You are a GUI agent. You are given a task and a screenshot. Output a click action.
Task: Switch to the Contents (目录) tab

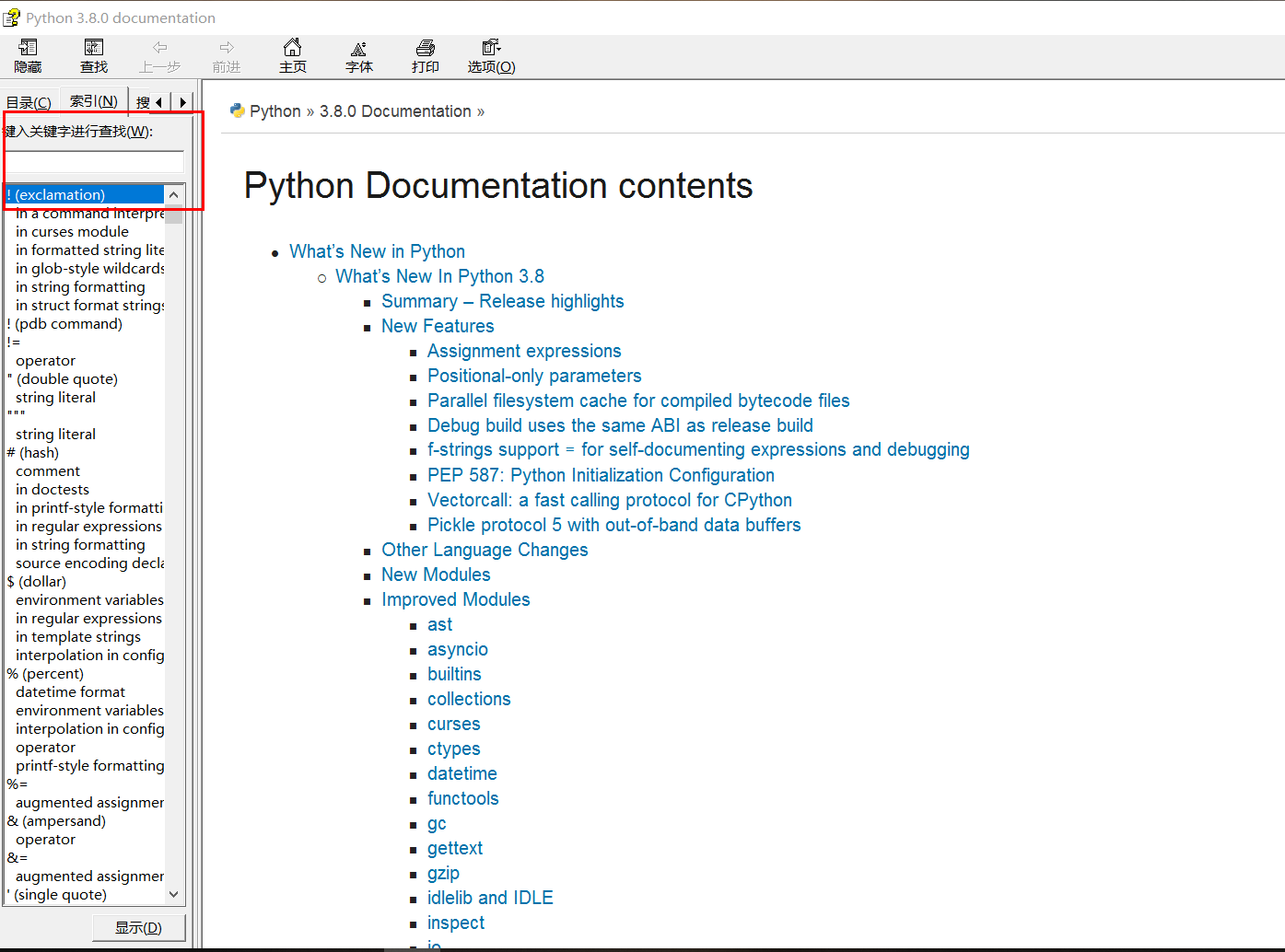(x=29, y=102)
